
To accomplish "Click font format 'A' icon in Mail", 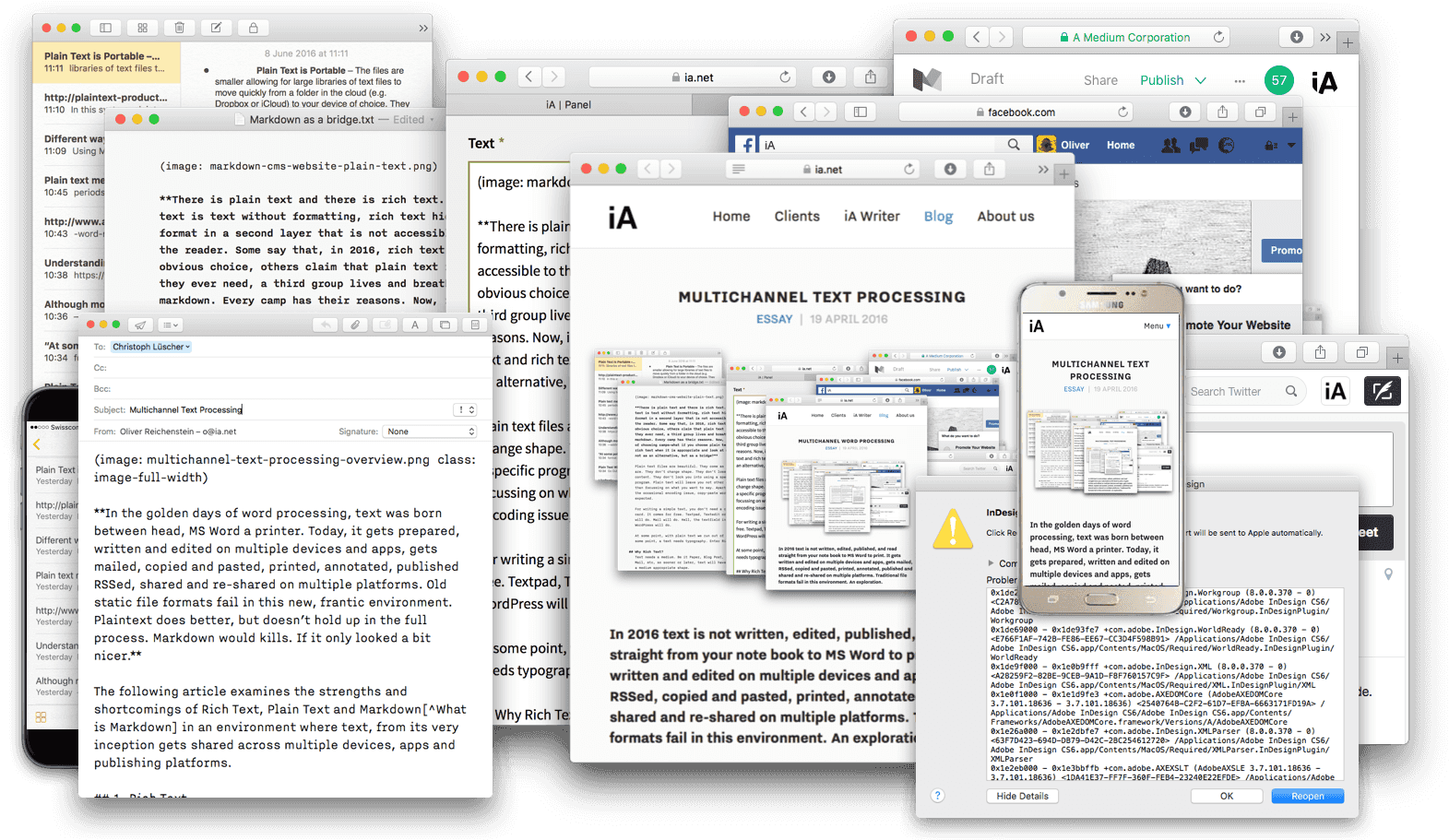I will [x=415, y=325].
